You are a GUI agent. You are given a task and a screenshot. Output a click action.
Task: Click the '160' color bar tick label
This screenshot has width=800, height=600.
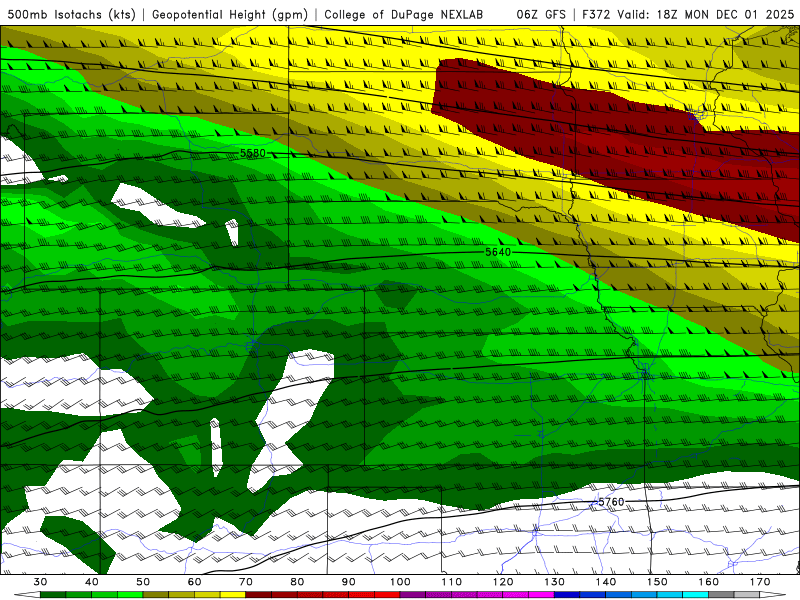click(x=709, y=582)
